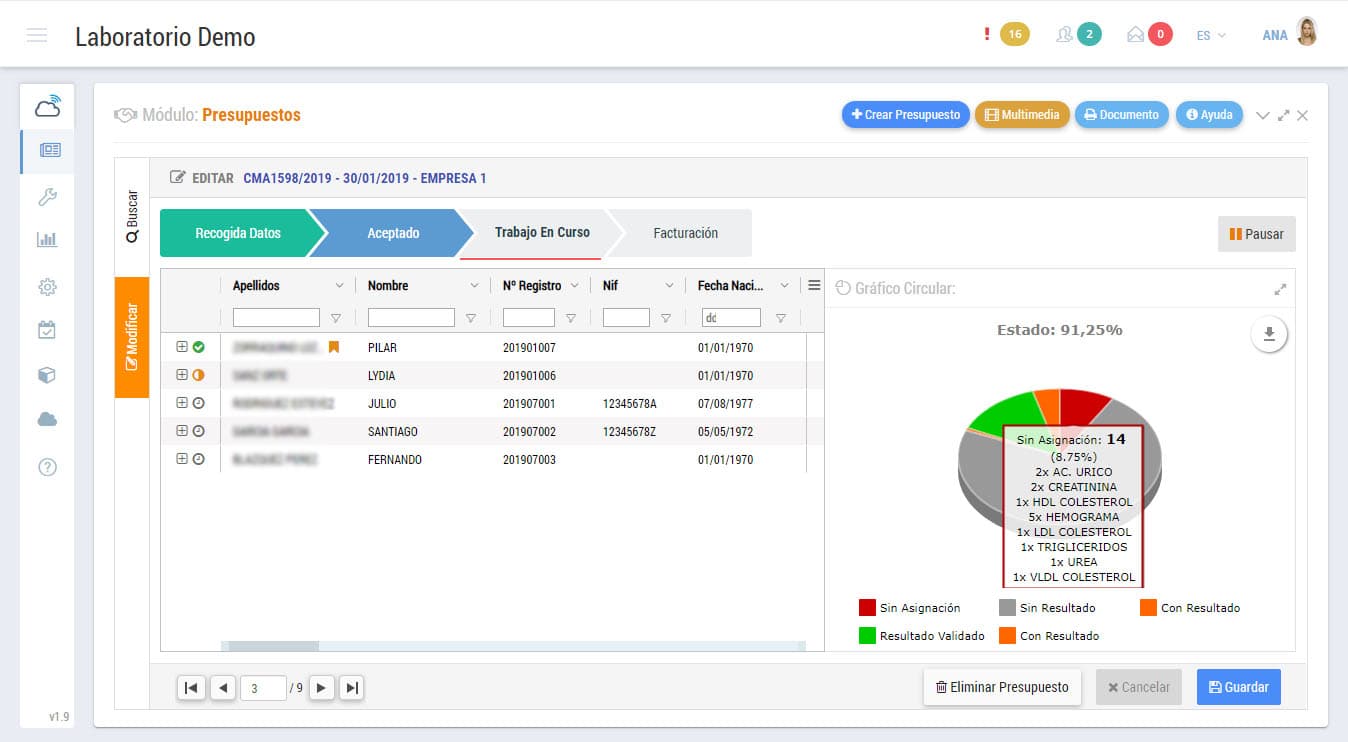The width and height of the screenshot is (1348, 742).
Task: Open the Modificar vertical tab
Action: click(132, 337)
